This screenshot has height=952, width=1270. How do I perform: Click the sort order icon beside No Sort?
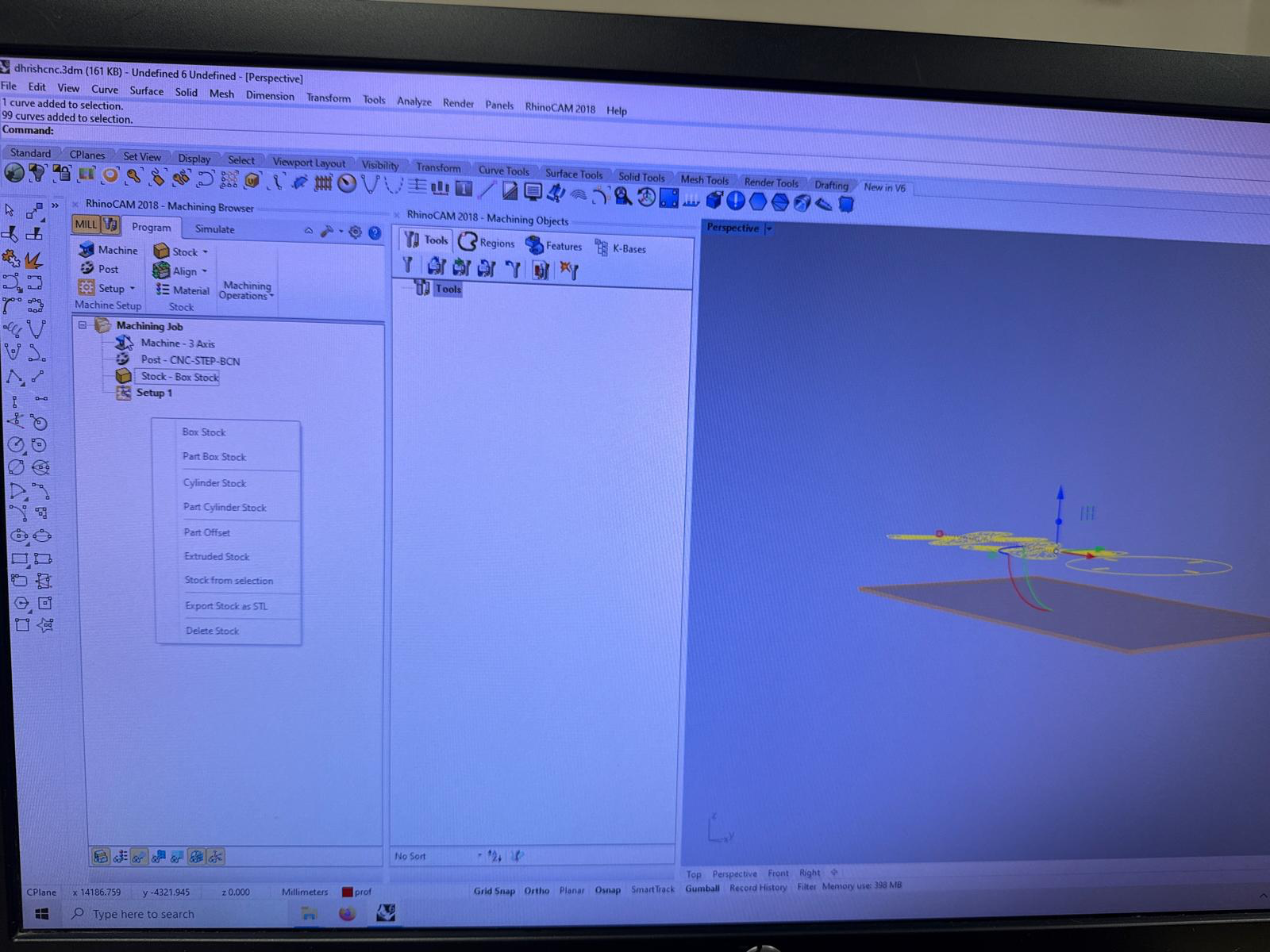(x=495, y=856)
